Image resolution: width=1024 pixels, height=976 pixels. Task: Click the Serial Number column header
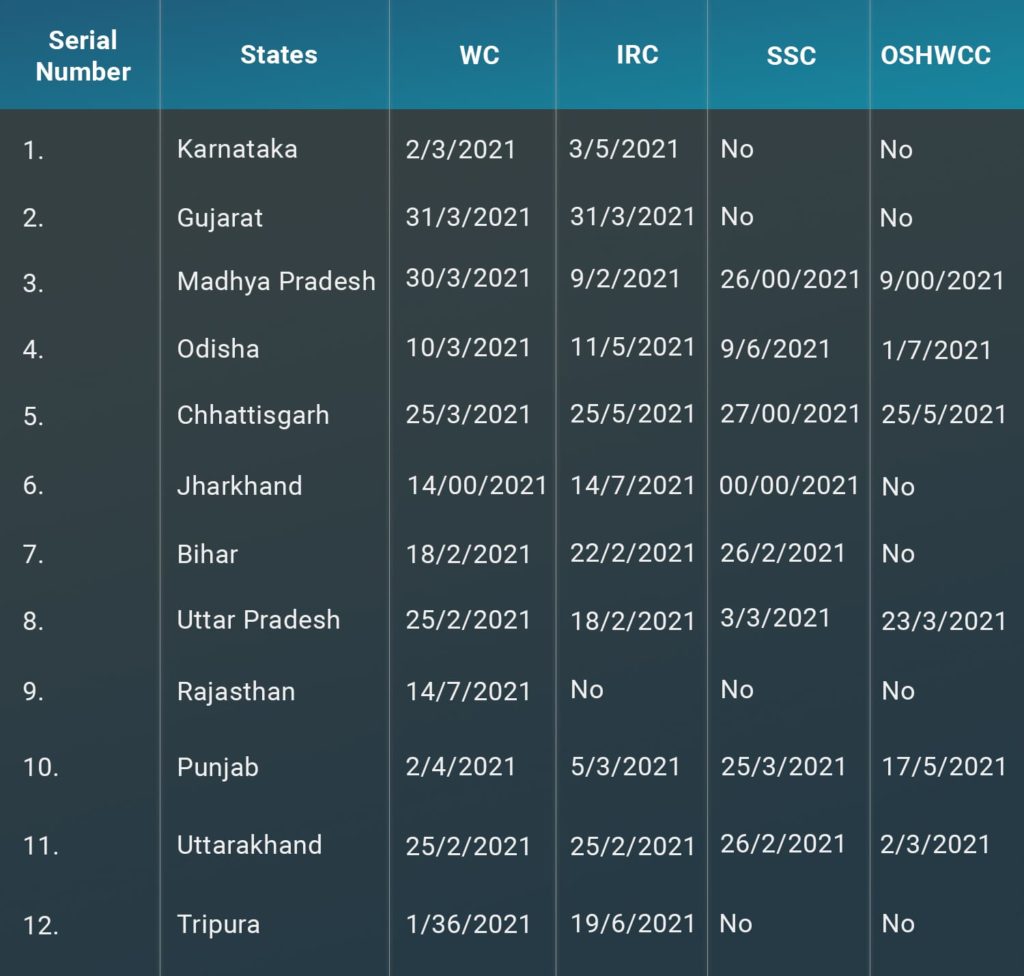point(83,56)
